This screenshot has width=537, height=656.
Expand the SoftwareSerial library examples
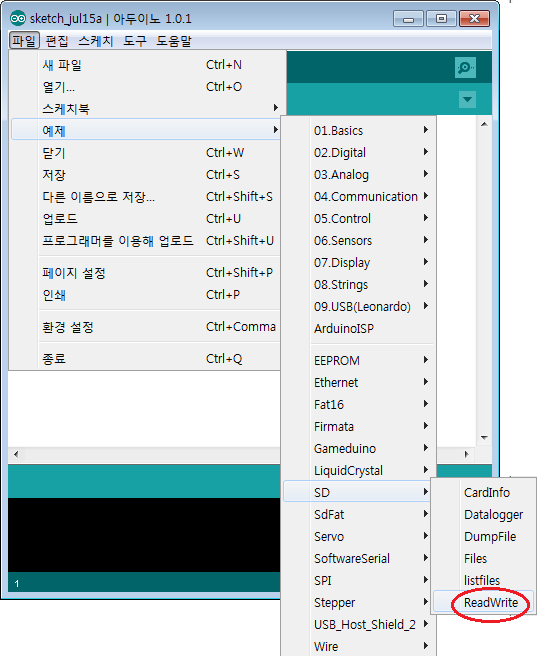359,559
